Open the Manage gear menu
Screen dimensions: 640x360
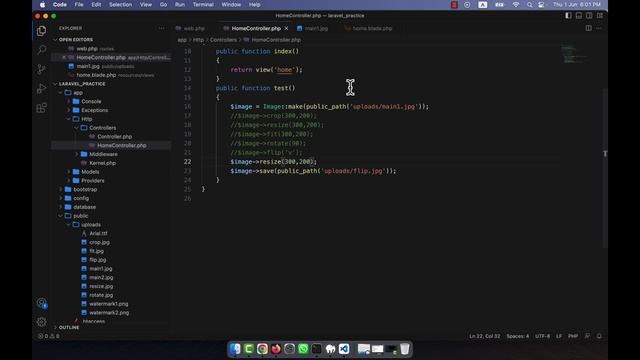click(41, 322)
